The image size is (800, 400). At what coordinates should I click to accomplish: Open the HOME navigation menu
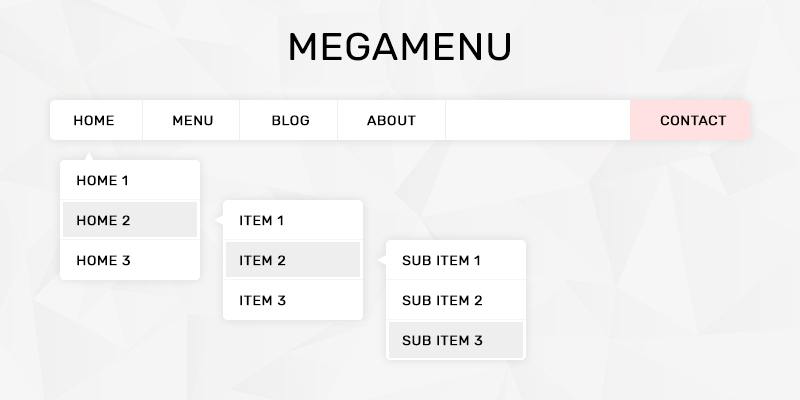tap(94, 121)
